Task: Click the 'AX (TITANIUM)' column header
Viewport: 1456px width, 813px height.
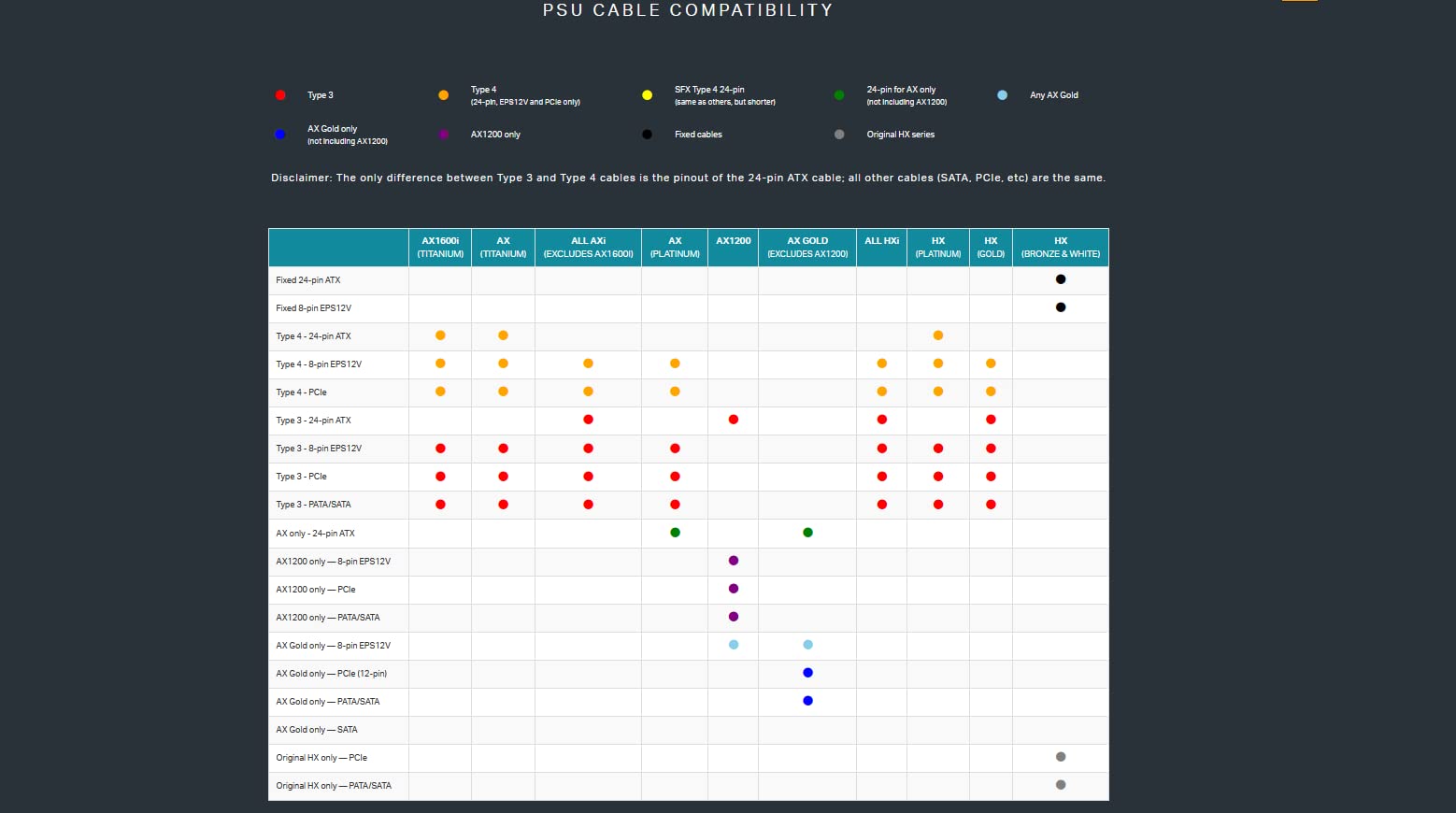Action: [503, 248]
